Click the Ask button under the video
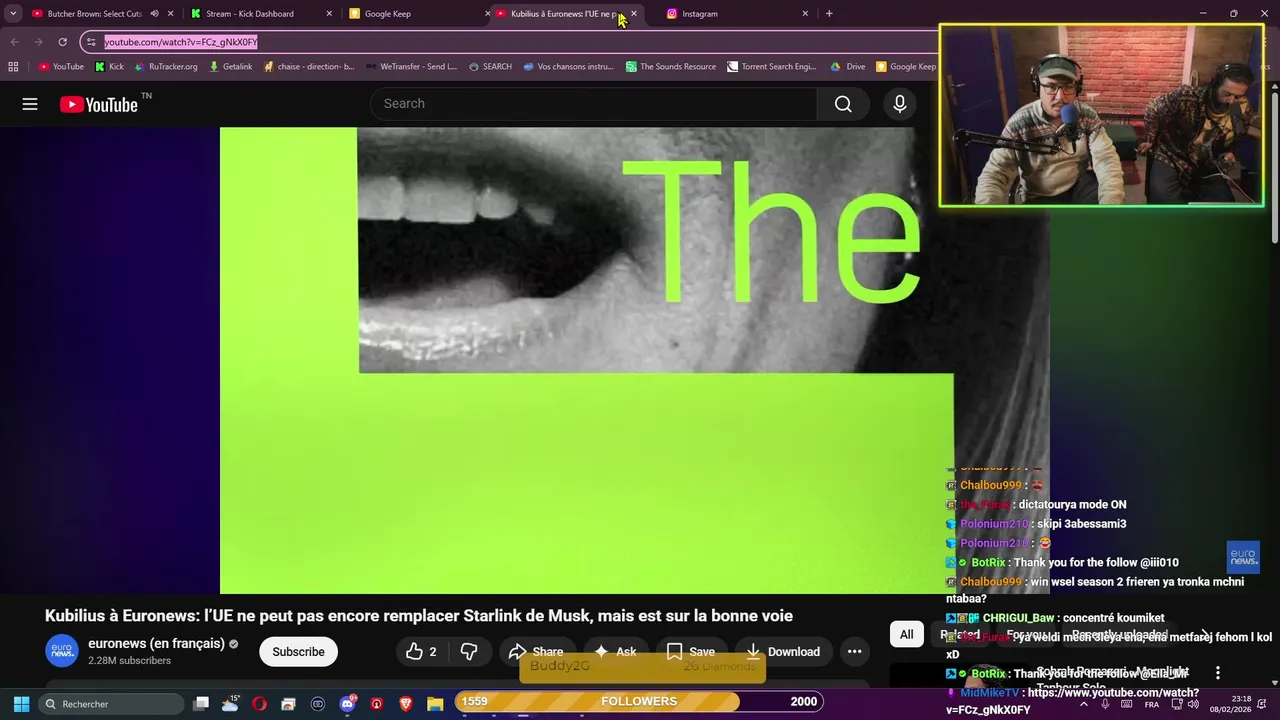 (x=614, y=652)
